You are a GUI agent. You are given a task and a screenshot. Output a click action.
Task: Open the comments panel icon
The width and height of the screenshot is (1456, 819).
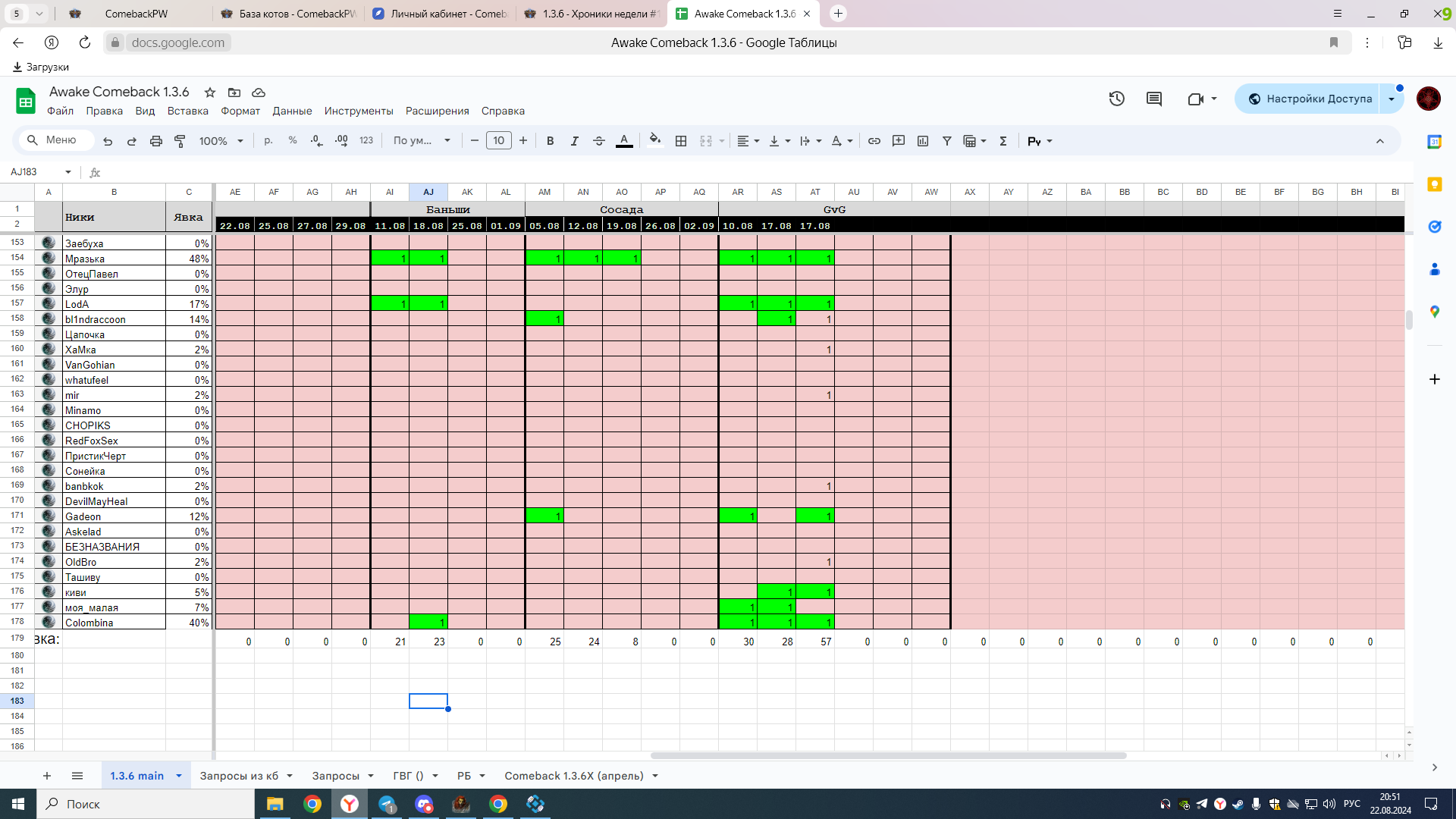click(x=1153, y=99)
